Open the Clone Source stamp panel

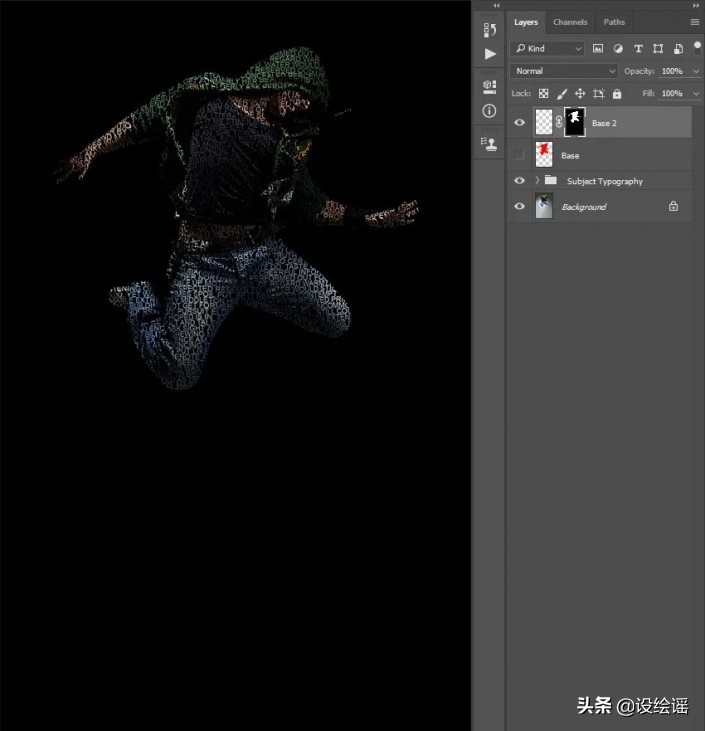(489, 143)
